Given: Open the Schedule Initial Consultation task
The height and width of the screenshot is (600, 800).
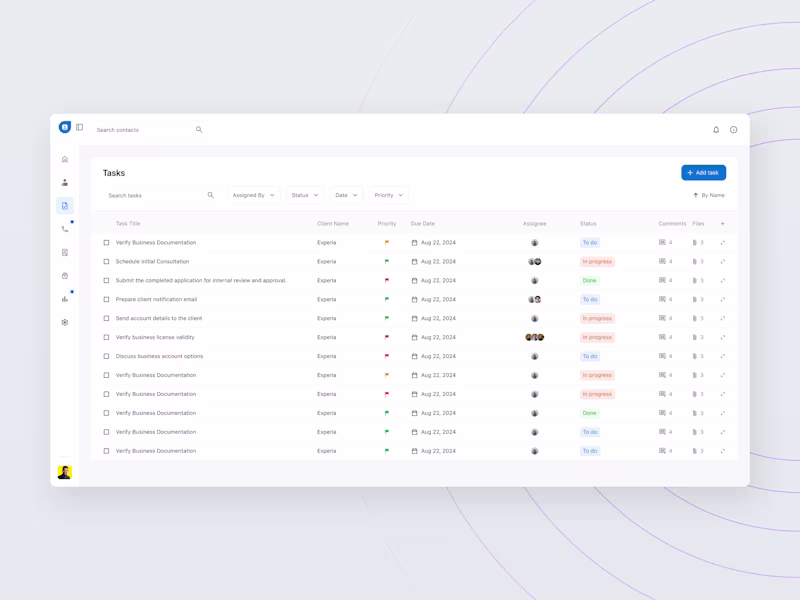Looking at the screenshot, I should click(x=152, y=262).
